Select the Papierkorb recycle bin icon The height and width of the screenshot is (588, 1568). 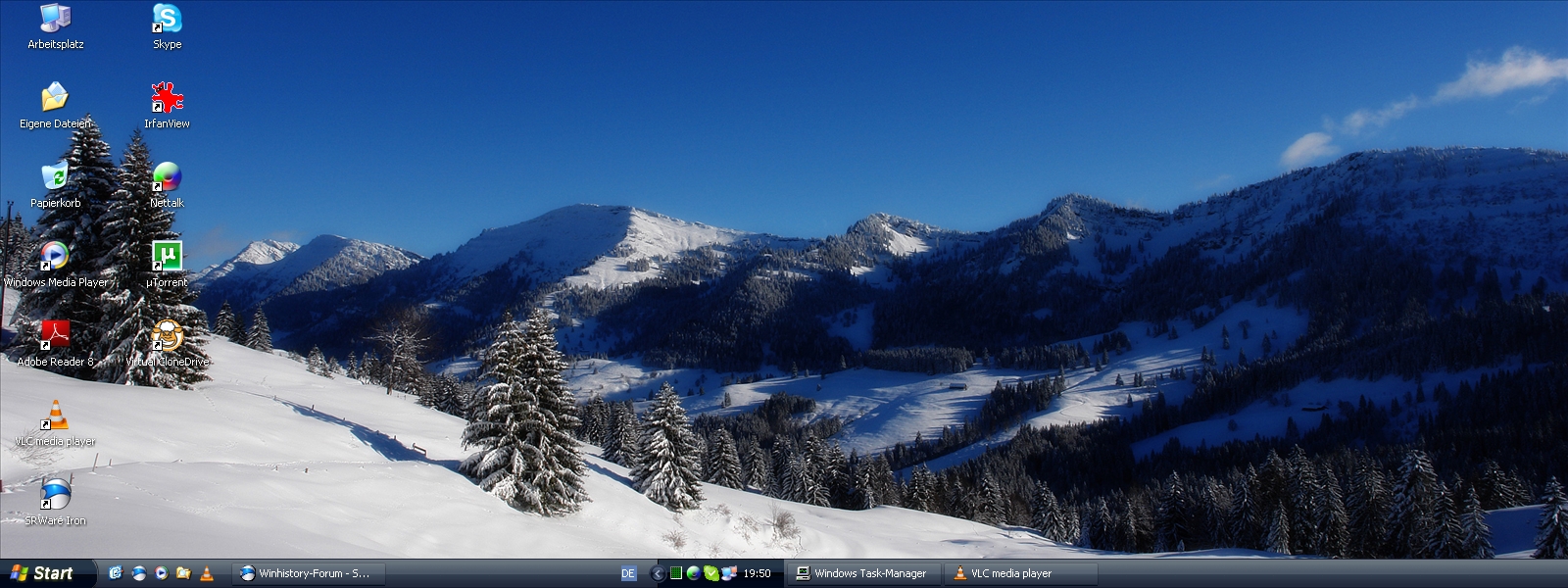coord(55,178)
